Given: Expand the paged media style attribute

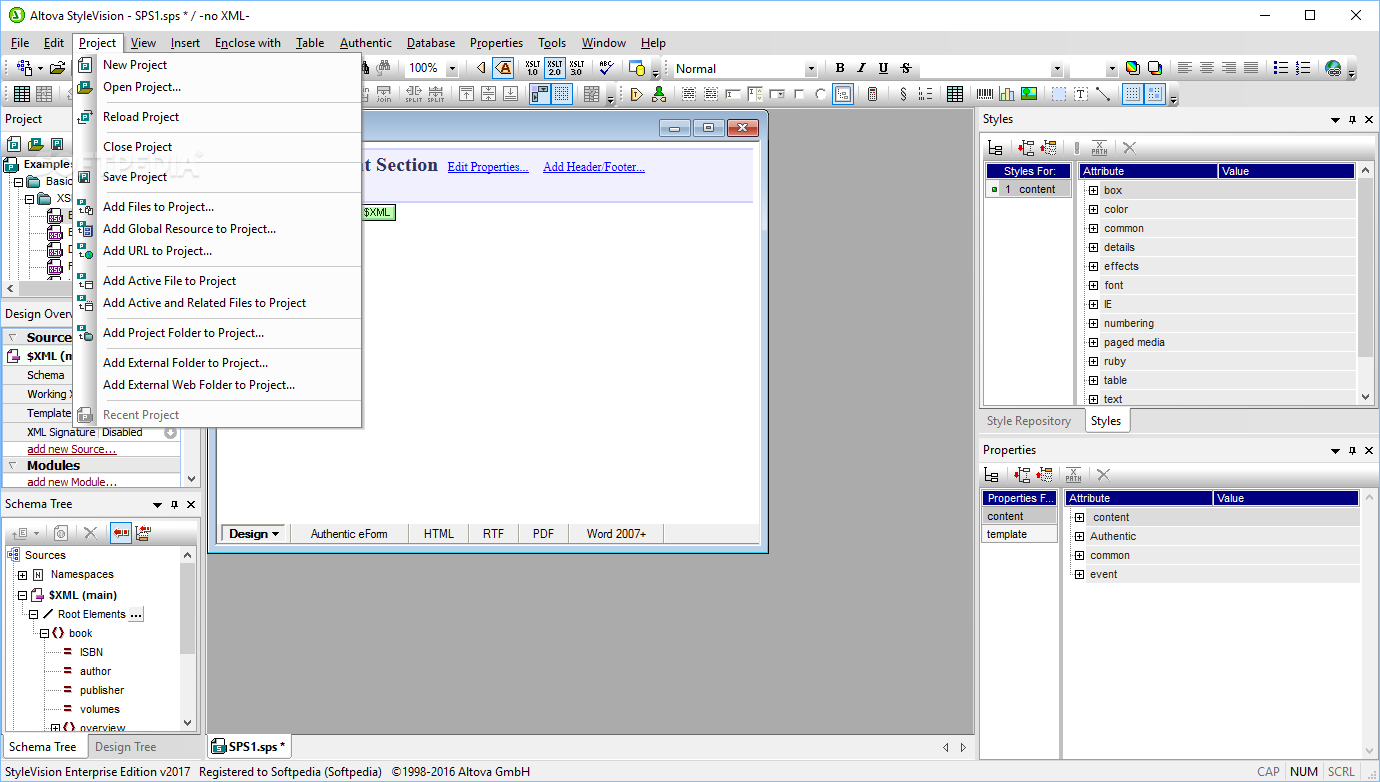Looking at the screenshot, I should click(1094, 342).
